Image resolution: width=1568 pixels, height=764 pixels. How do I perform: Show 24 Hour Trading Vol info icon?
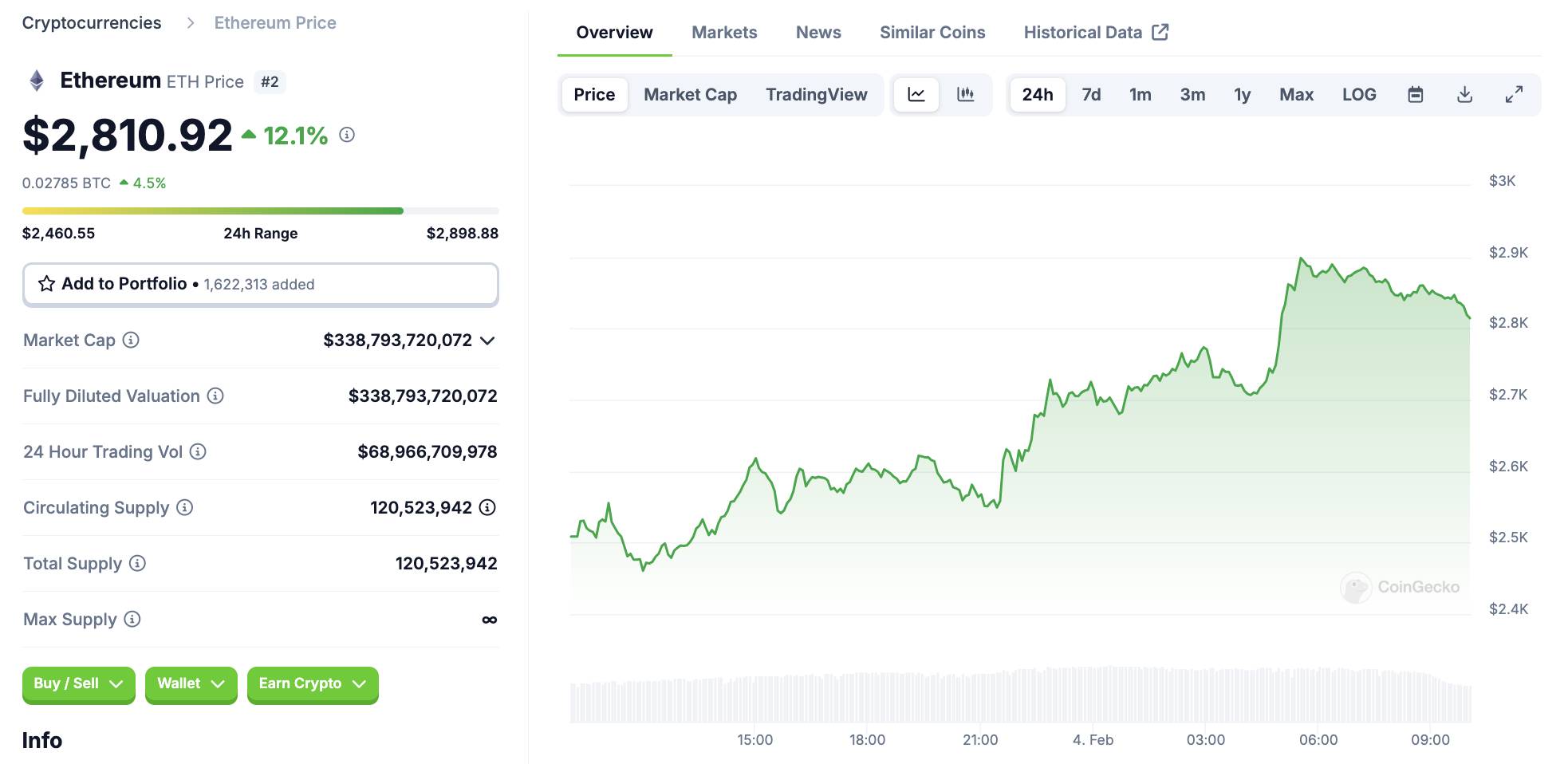click(198, 451)
